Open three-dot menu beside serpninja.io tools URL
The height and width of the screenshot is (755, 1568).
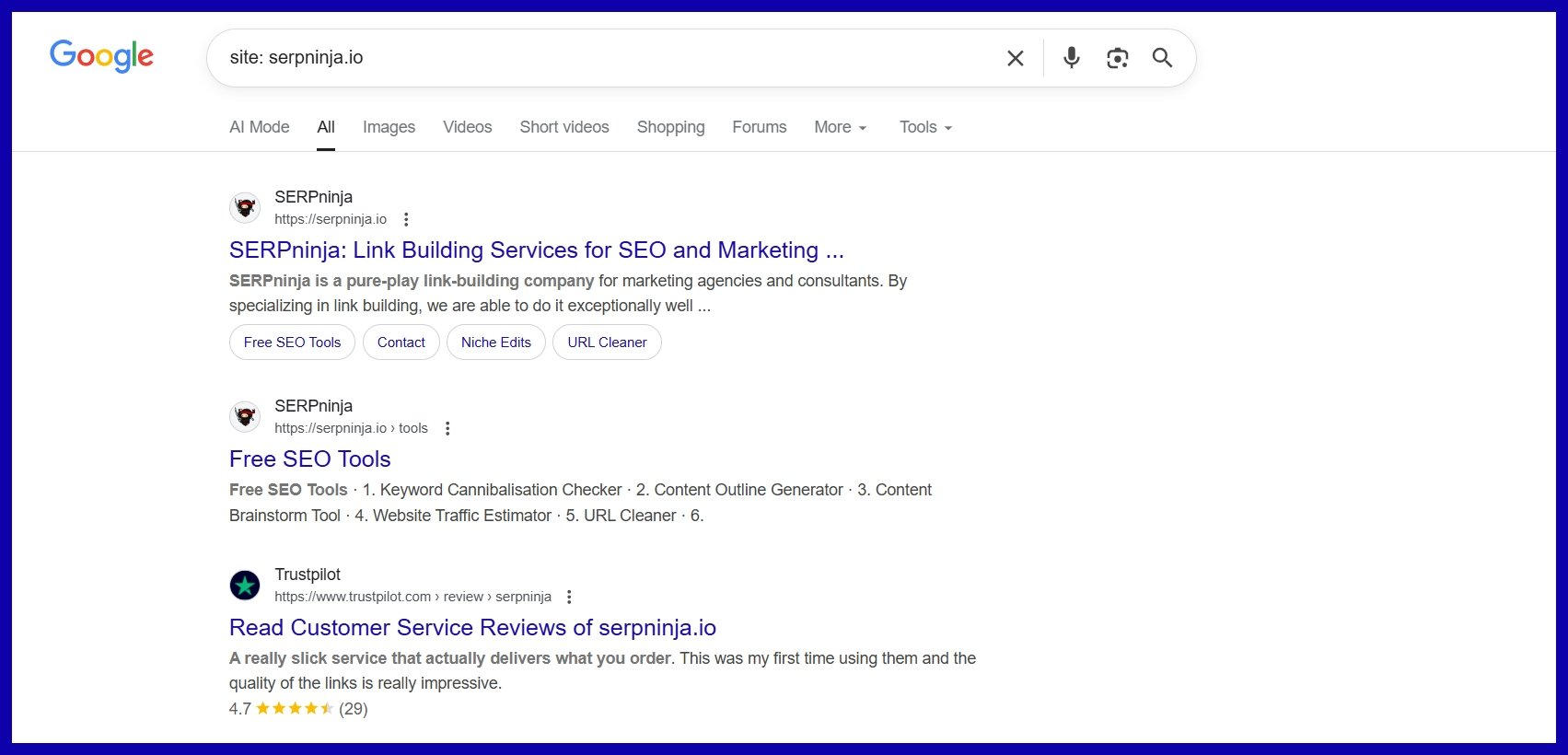pos(447,428)
